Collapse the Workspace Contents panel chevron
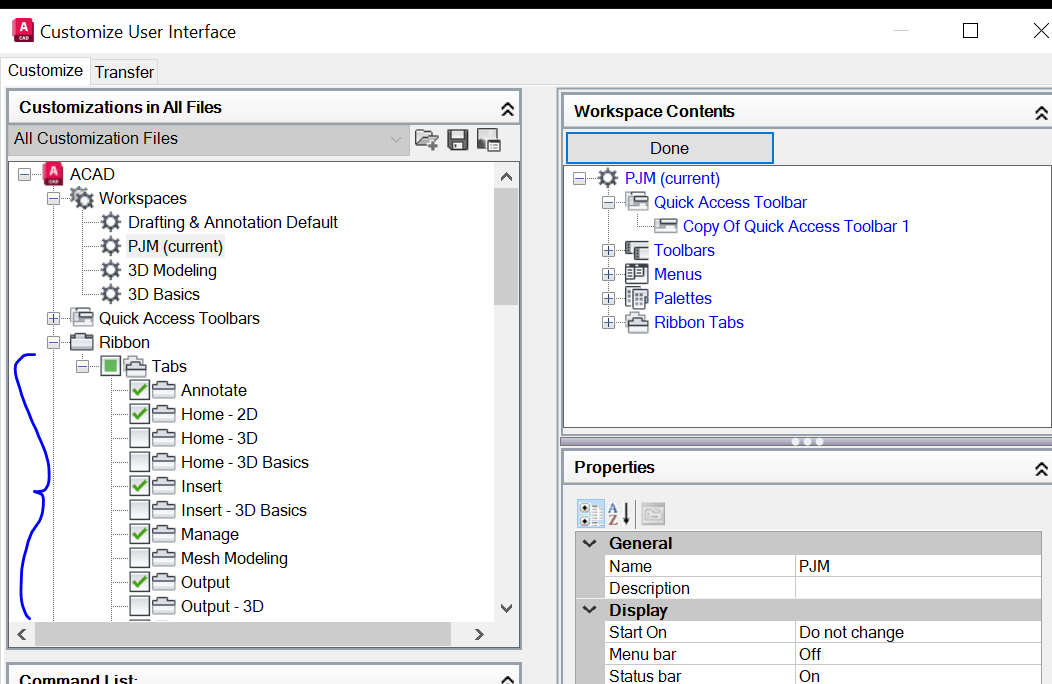 [1041, 113]
